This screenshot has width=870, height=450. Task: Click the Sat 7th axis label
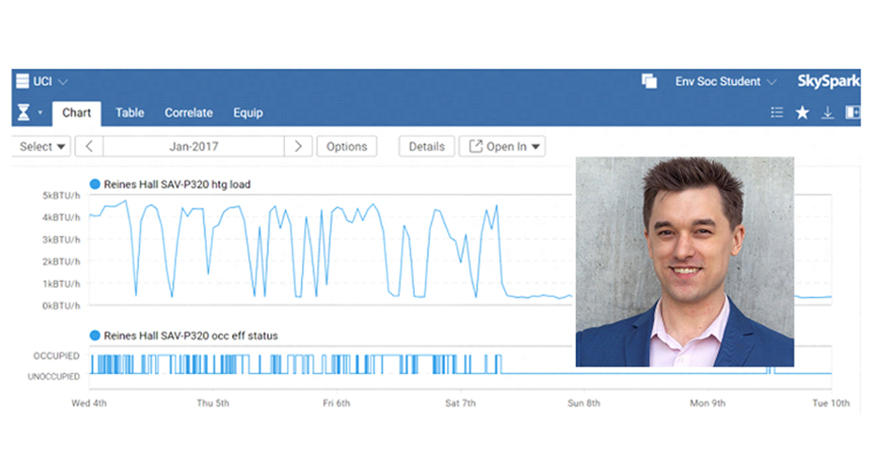[x=460, y=403]
